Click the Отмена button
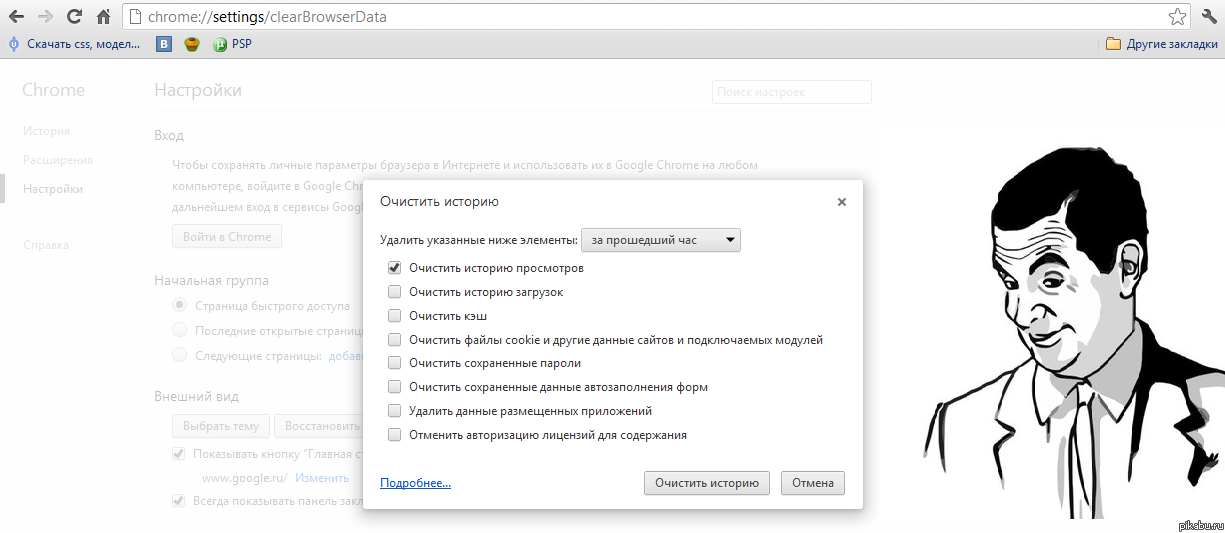The width and height of the screenshot is (1225, 533). coord(812,483)
